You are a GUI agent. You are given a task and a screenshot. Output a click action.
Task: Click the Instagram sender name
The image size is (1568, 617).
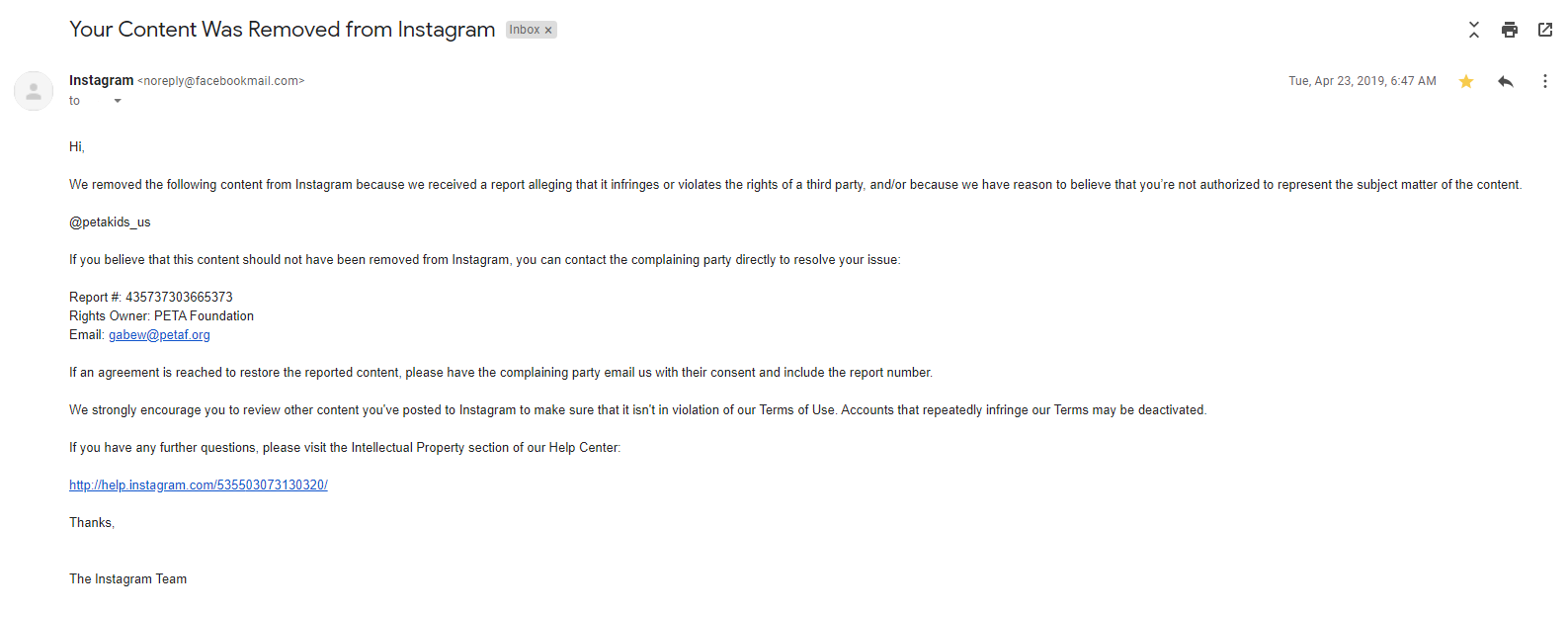[101, 80]
